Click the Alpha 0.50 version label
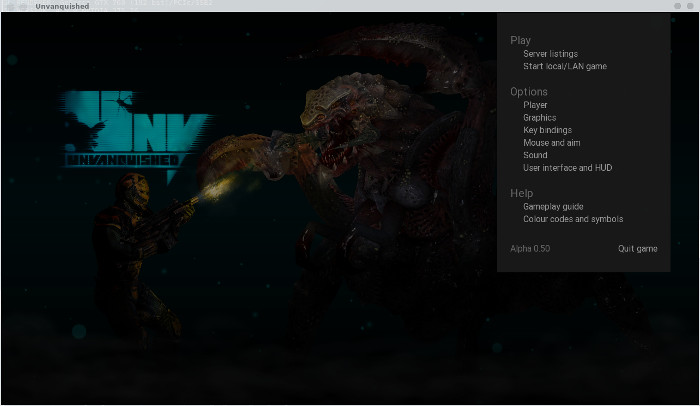This screenshot has width=700, height=406. click(x=530, y=249)
